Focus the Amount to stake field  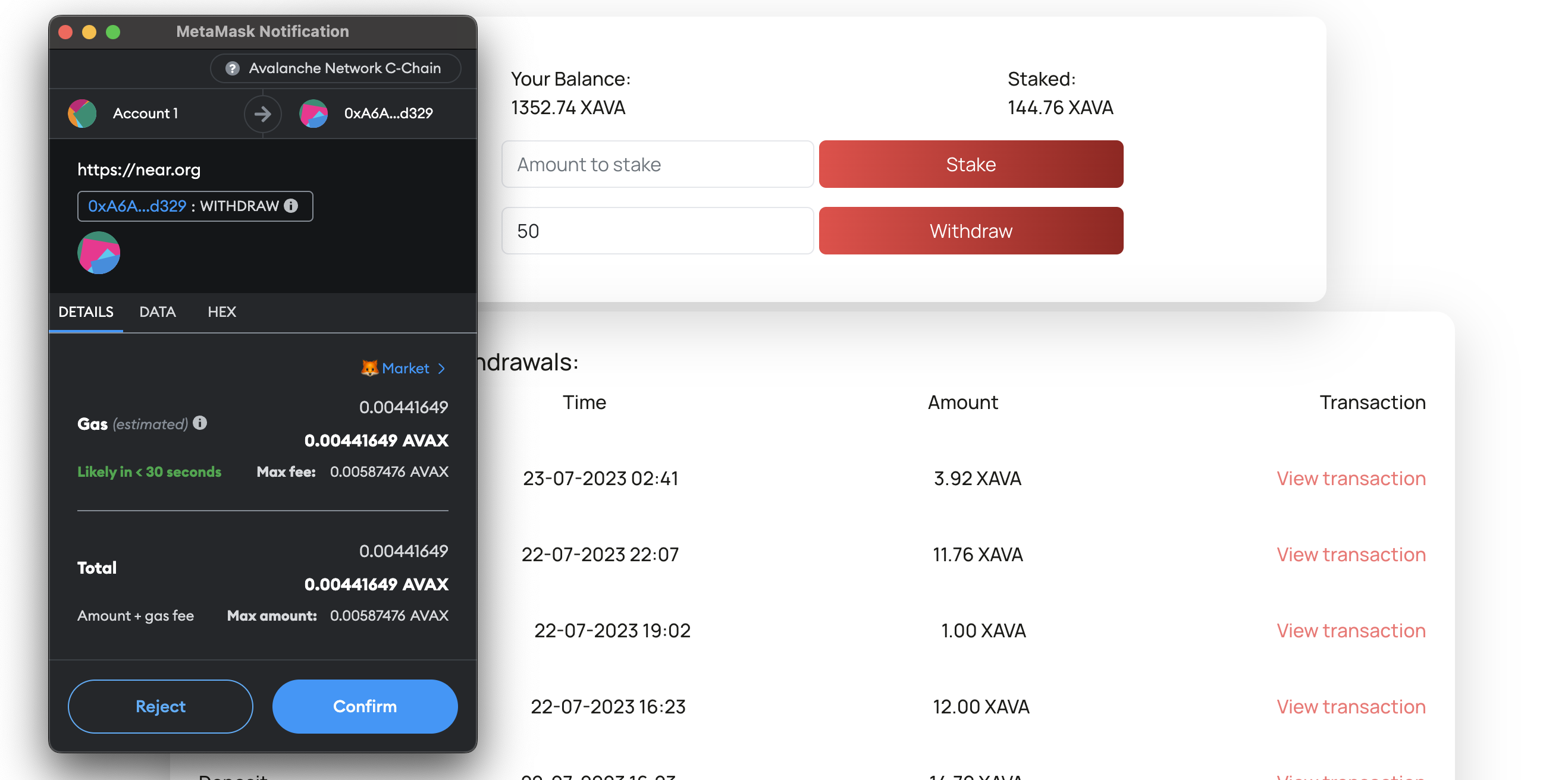pos(657,164)
